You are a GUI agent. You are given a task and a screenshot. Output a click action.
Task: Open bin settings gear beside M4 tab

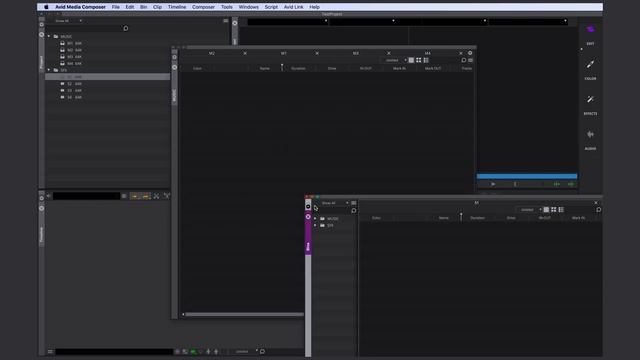pos(470,53)
